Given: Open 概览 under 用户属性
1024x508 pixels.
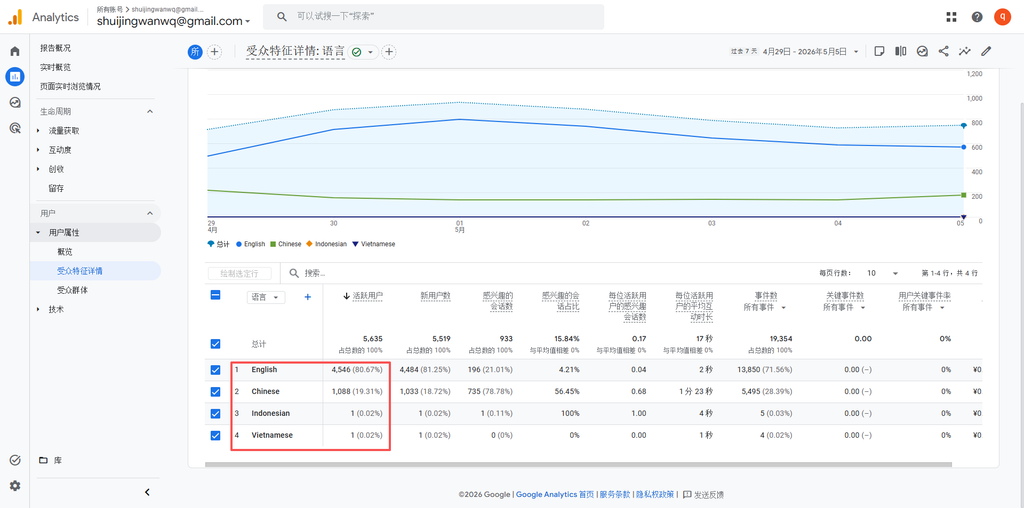Looking at the screenshot, I should (65, 252).
